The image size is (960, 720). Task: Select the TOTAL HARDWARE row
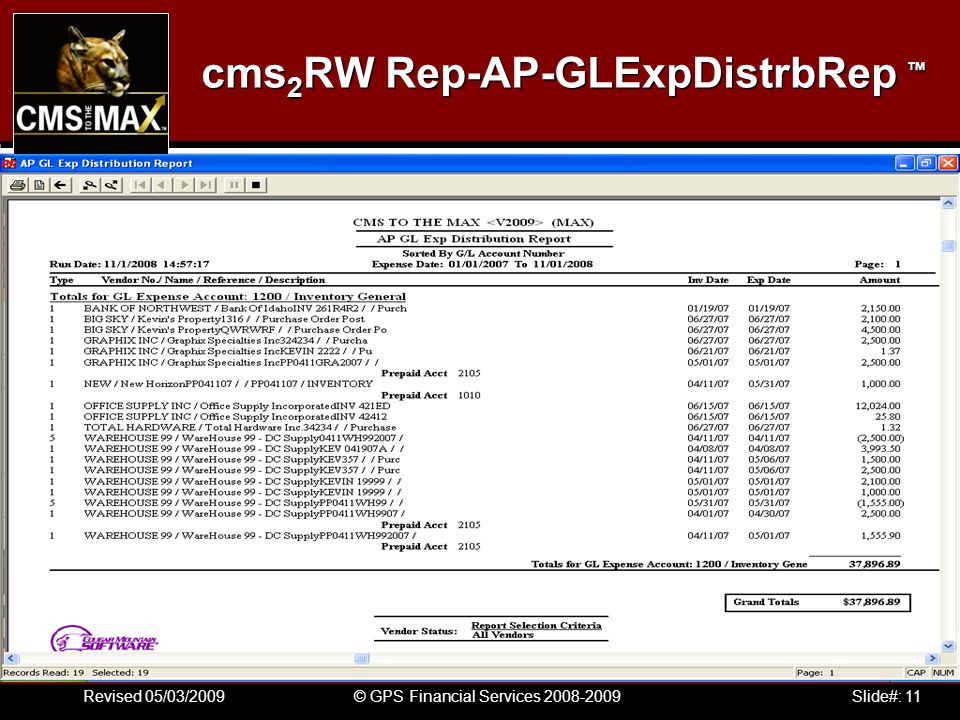coord(475,427)
